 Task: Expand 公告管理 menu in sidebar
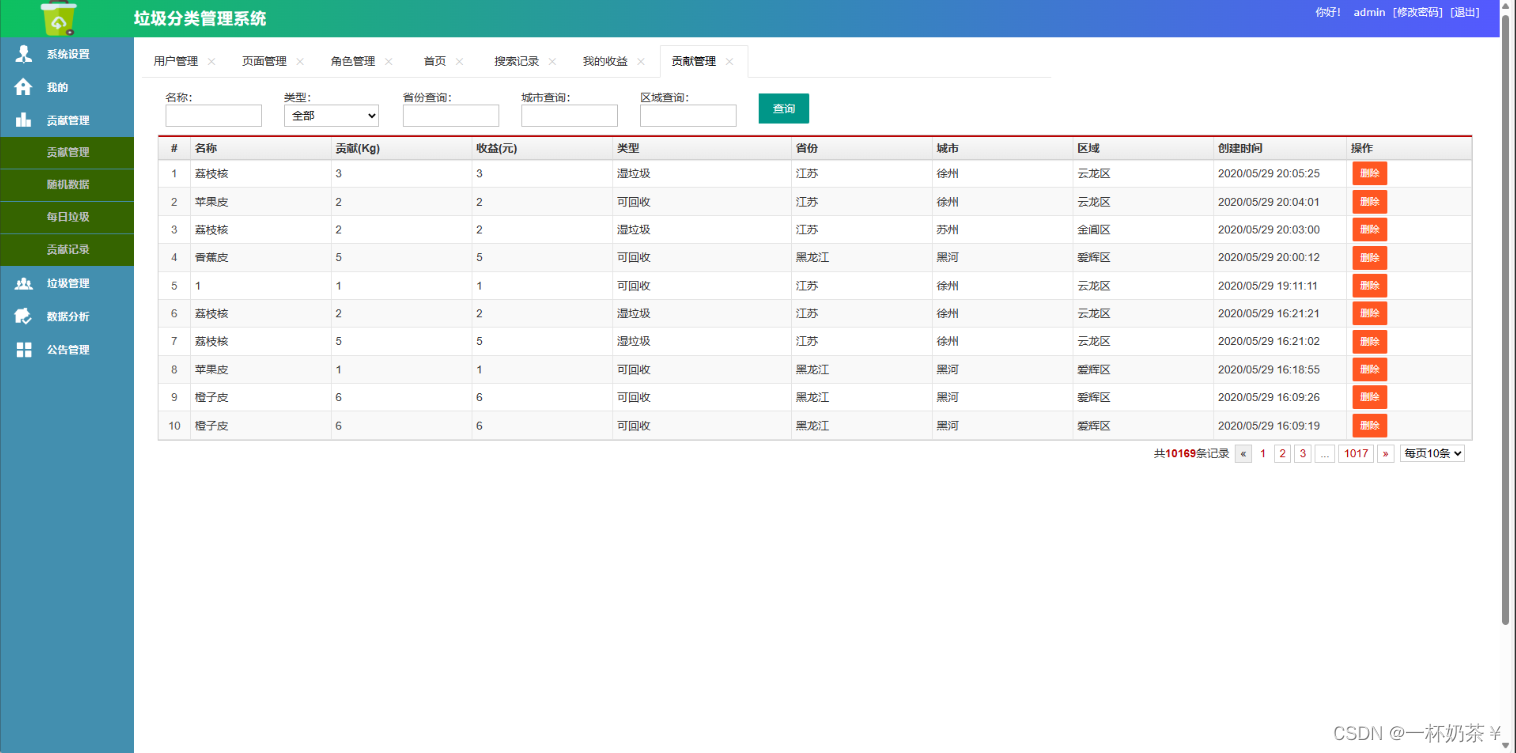pyautogui.click(x=67, y=350)
